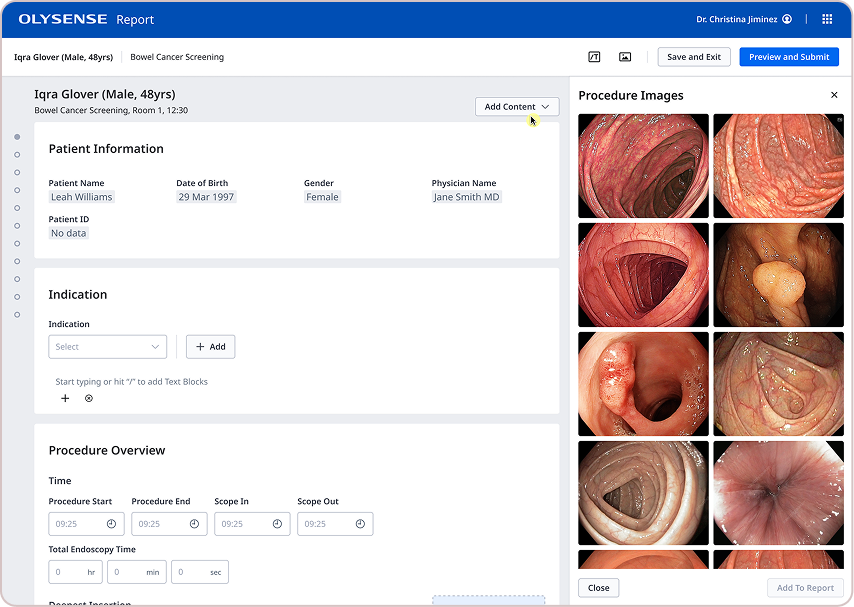Click Preview and Submit button
This screenshot has height=607, width=854.
click(789, 57)
